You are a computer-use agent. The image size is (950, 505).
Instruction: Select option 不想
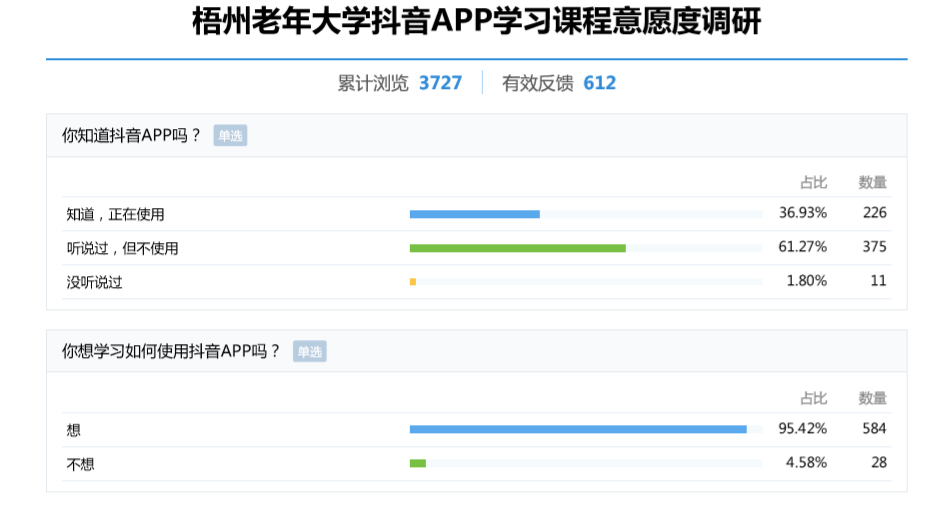point(81,464)
